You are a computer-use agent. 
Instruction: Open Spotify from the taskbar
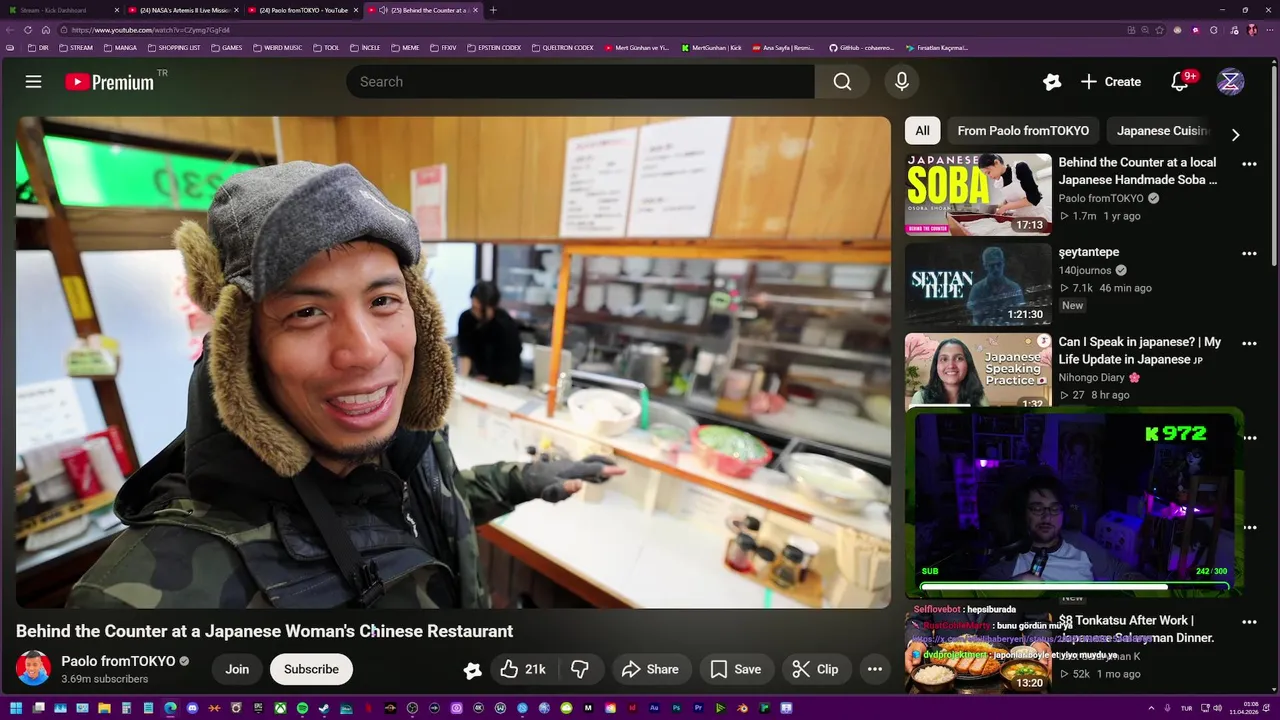(302, 708)
